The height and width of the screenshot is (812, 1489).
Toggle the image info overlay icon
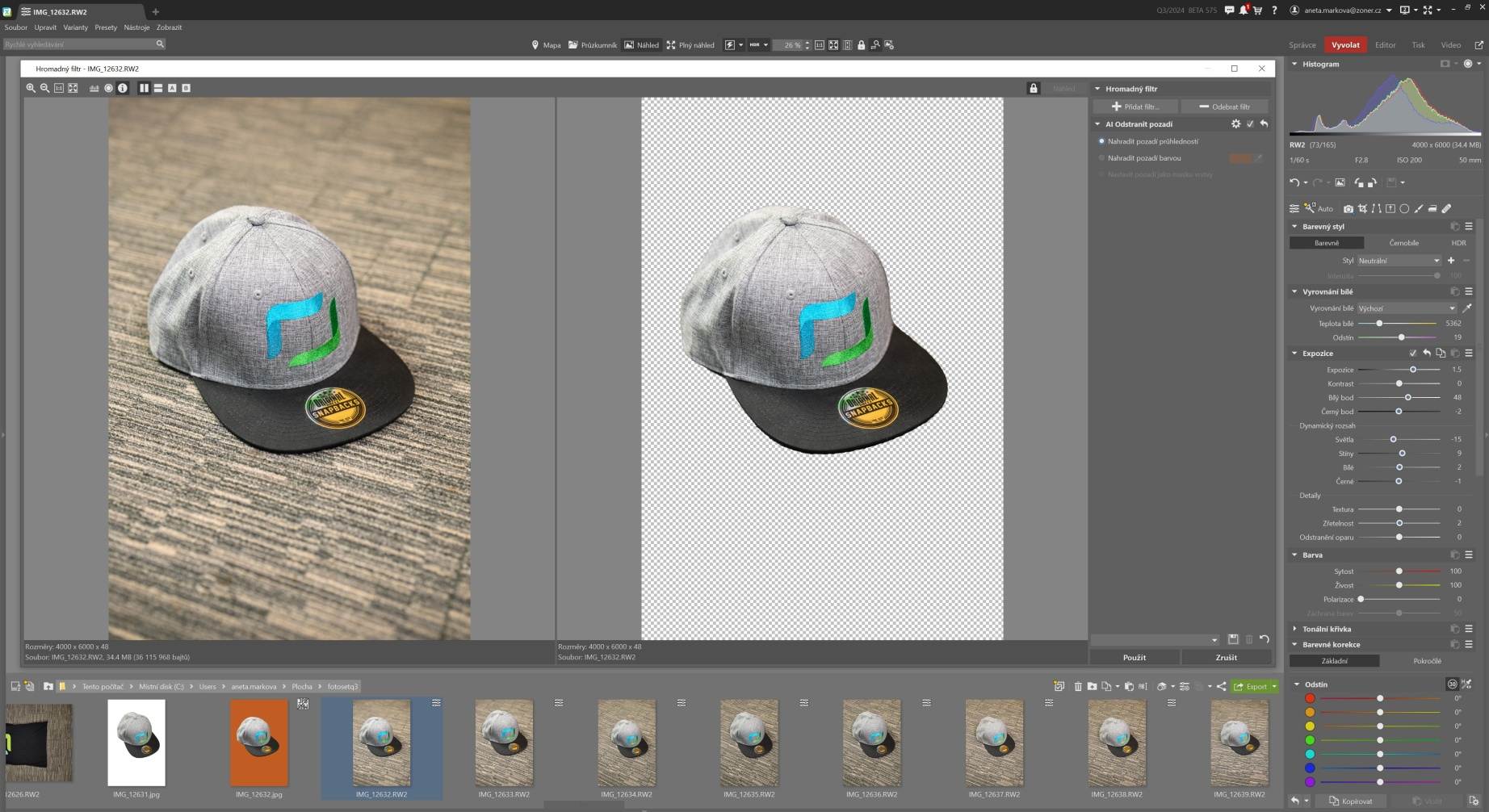pyautogui.click(x=123, y=88)
